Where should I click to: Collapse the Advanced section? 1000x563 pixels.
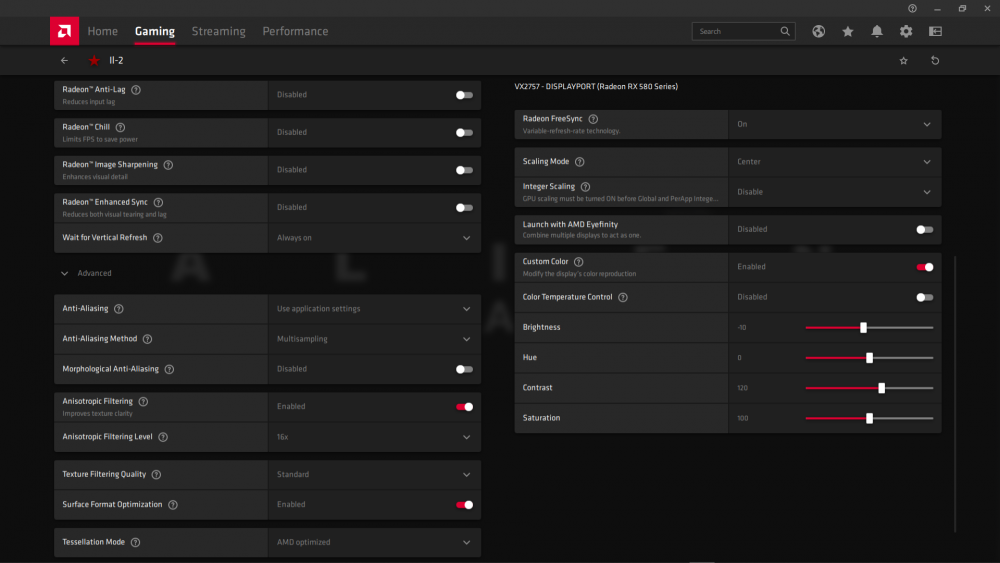[66, 273]
